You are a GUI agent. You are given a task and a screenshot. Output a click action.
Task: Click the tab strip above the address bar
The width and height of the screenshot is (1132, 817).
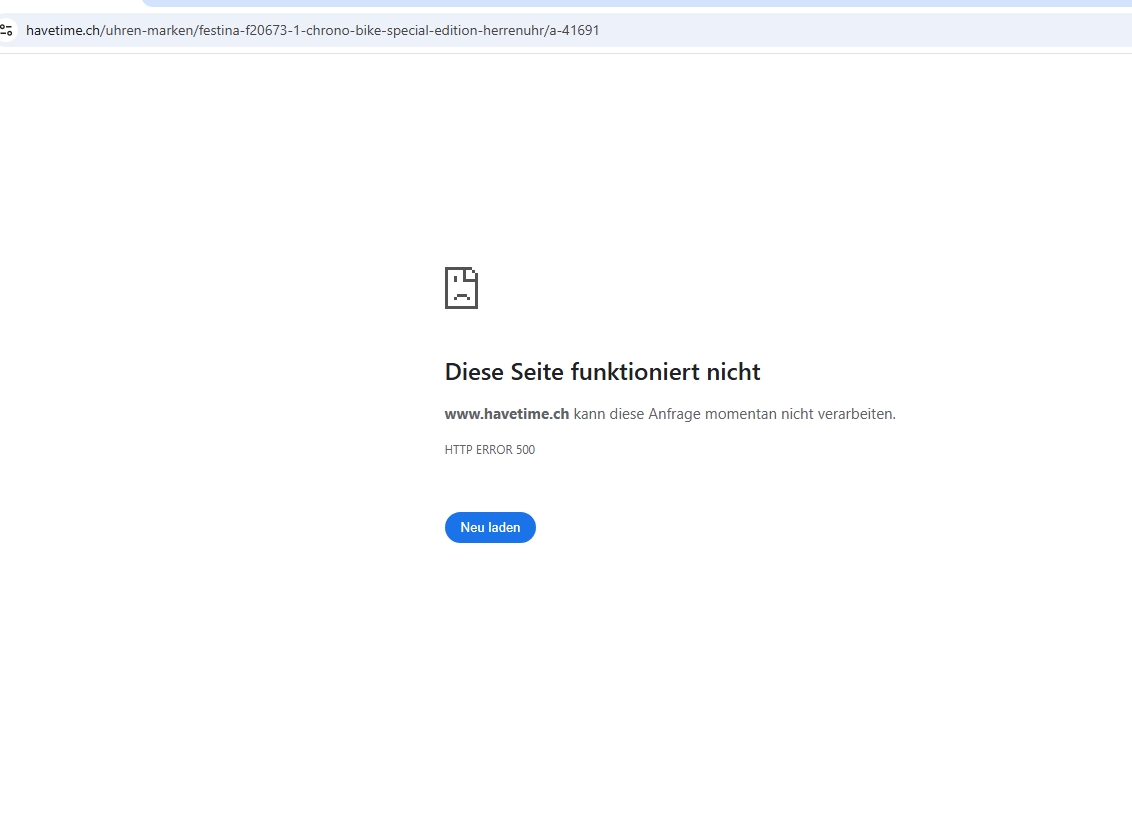[600, 3]
